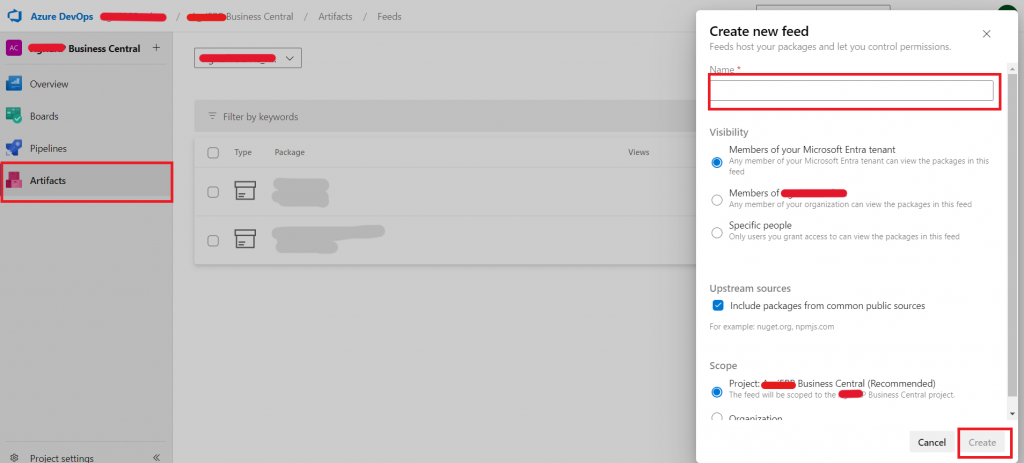Click the Create button
The image size is (1024, 463).
coord(982,443)
